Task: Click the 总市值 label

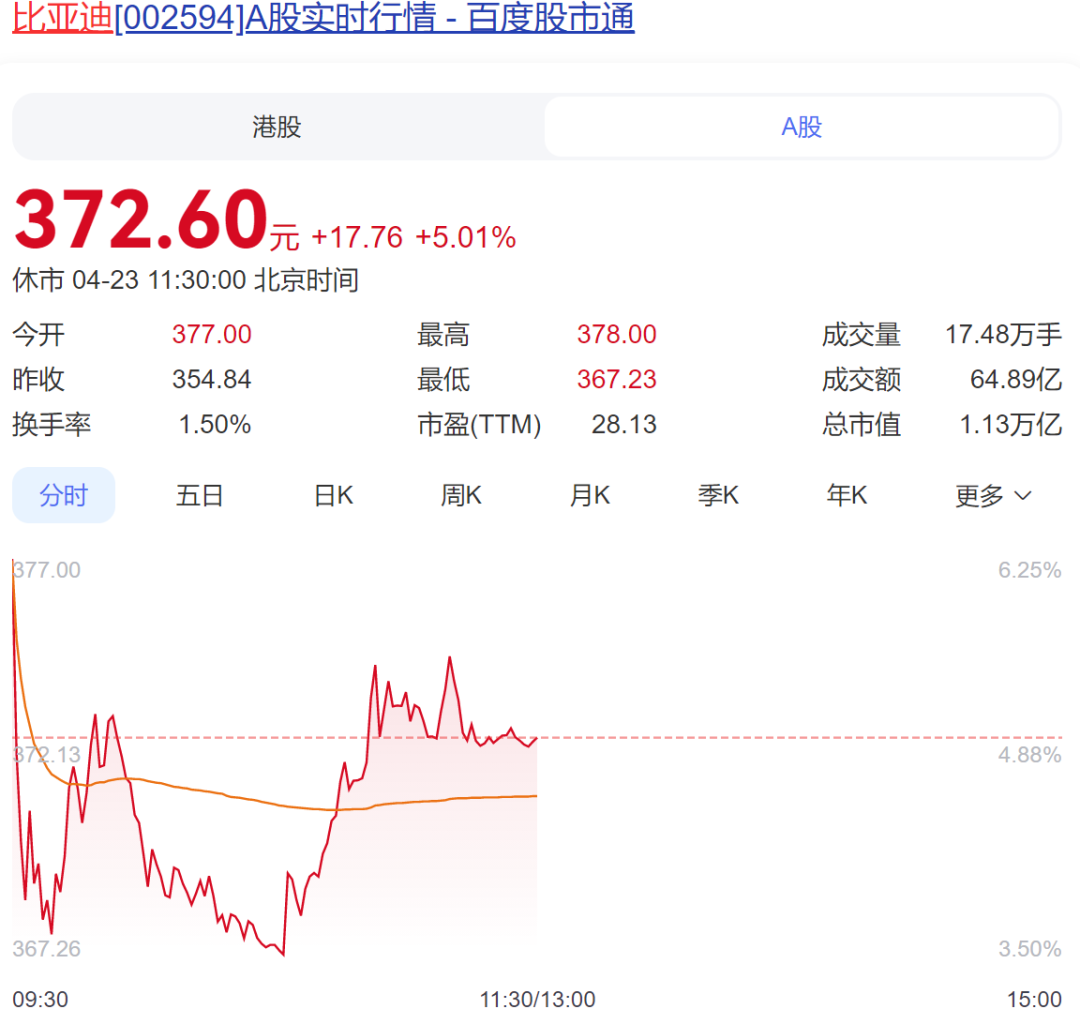Action: [861, 424]
